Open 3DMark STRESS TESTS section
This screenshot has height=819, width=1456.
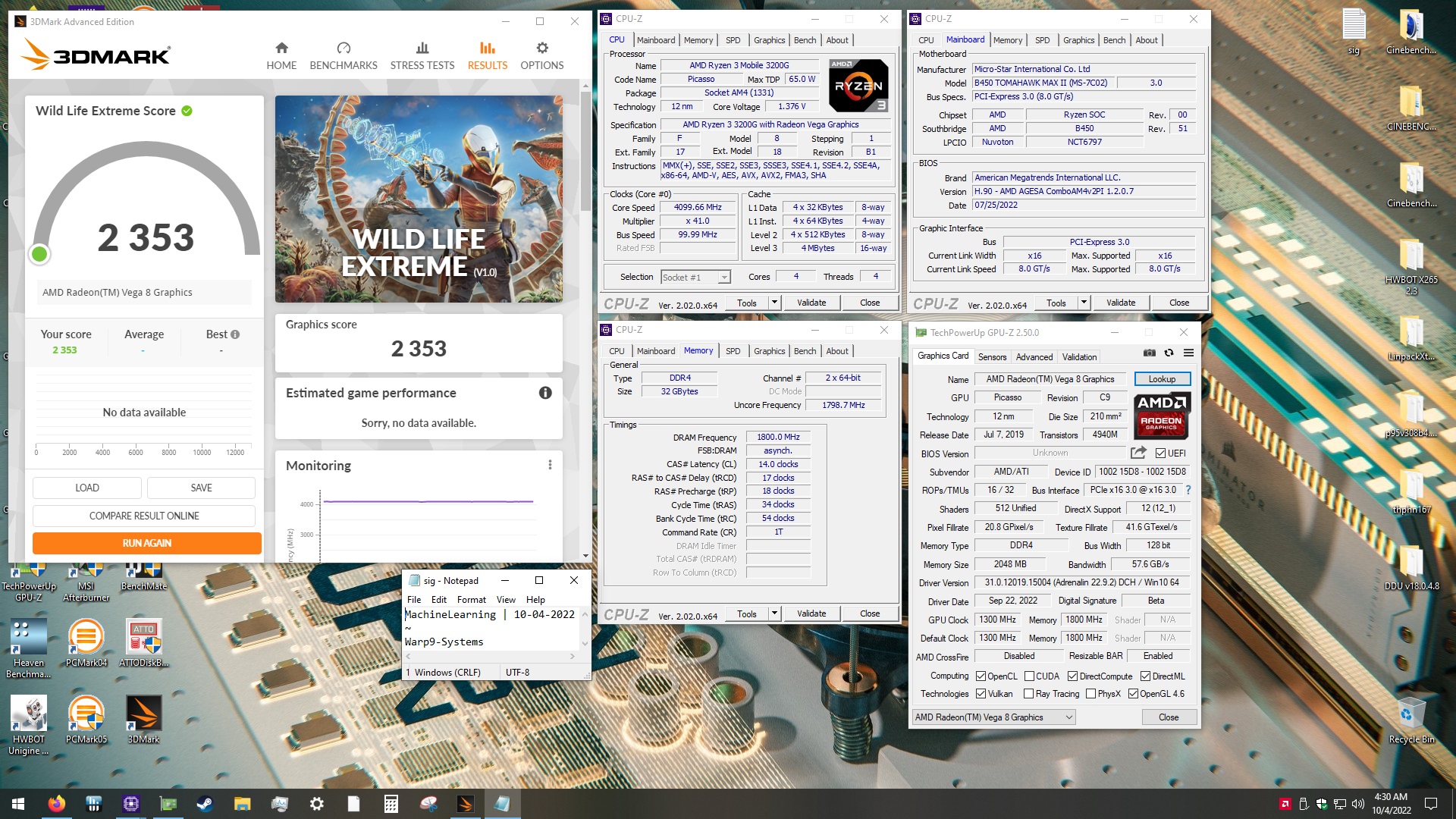[x=422, y=56]
